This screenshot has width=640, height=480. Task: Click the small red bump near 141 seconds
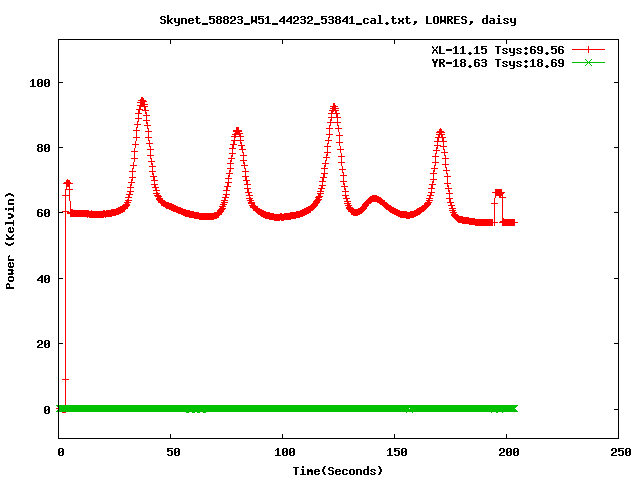tap(375, 200)
